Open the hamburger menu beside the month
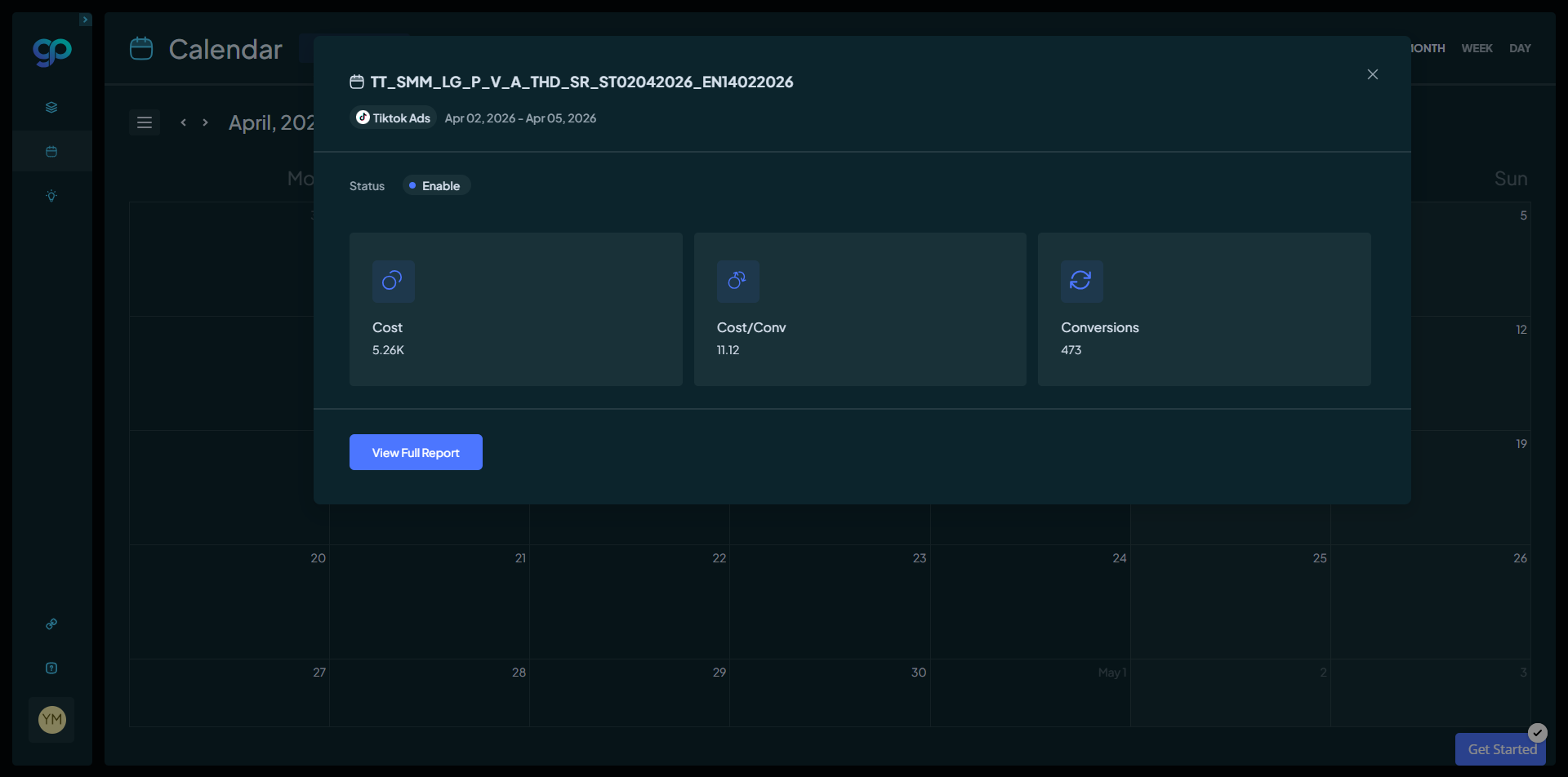Viewport: 1568px width, 777px height. point(145,122)
